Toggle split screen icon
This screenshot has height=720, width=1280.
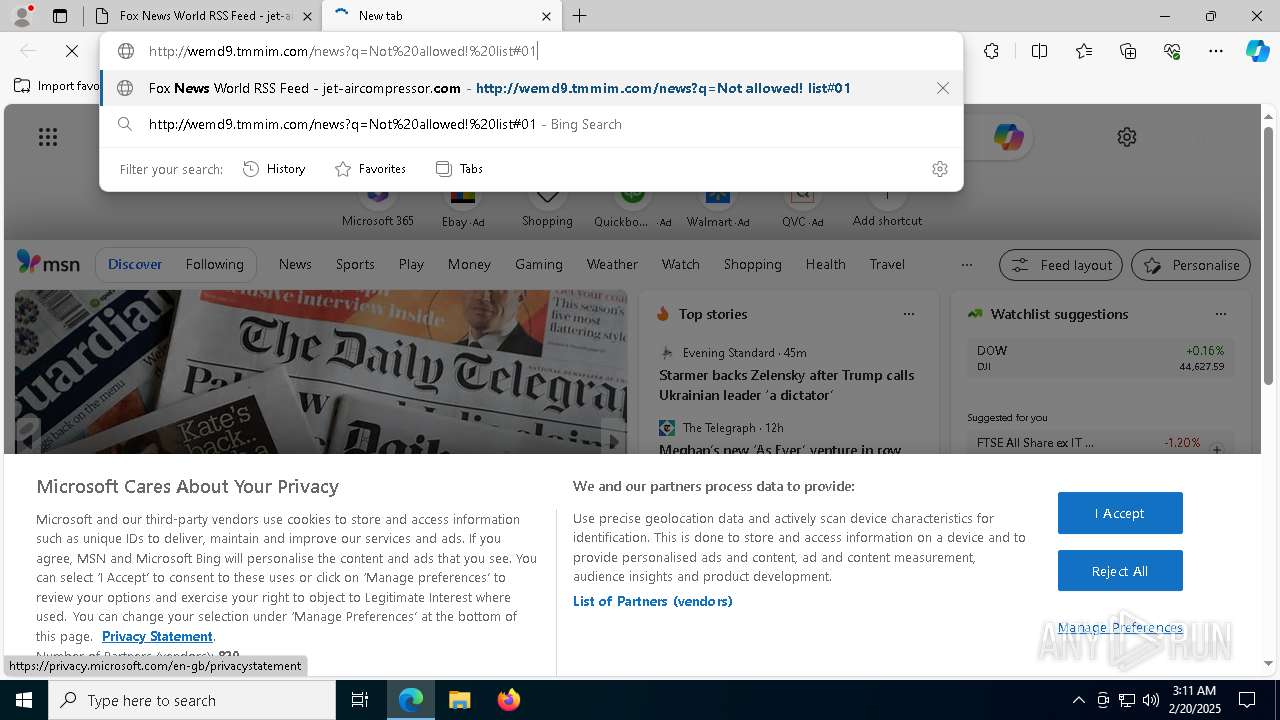click(x=1039, y=51)
